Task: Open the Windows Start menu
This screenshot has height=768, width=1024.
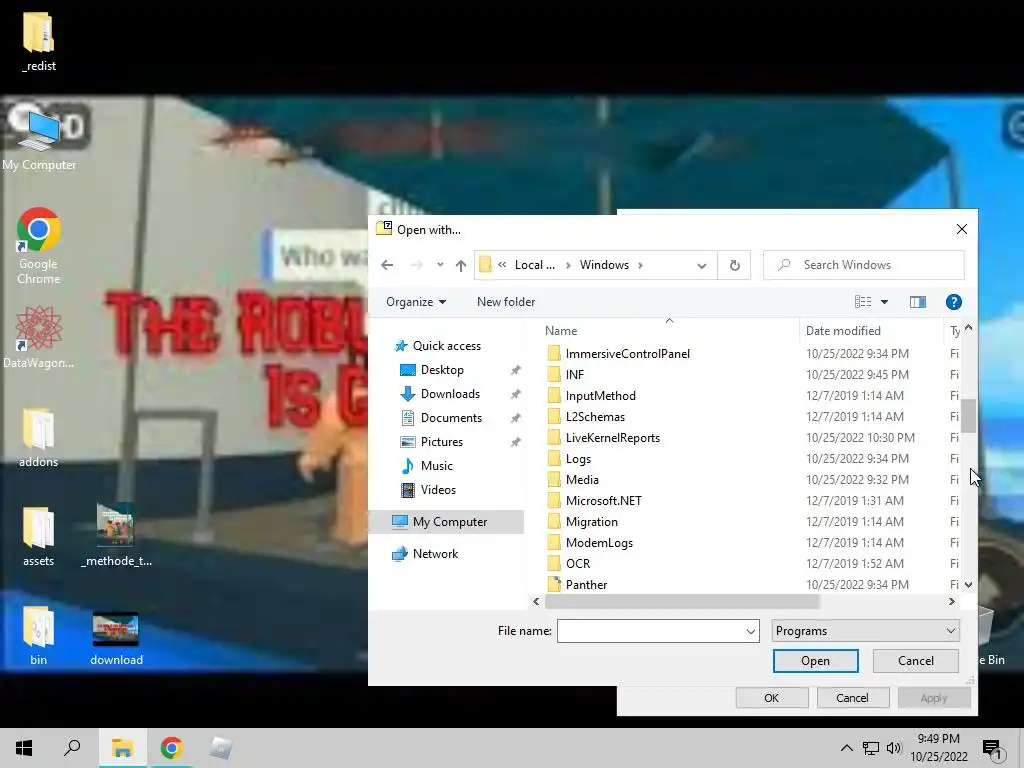Action: tap(24, 748)
